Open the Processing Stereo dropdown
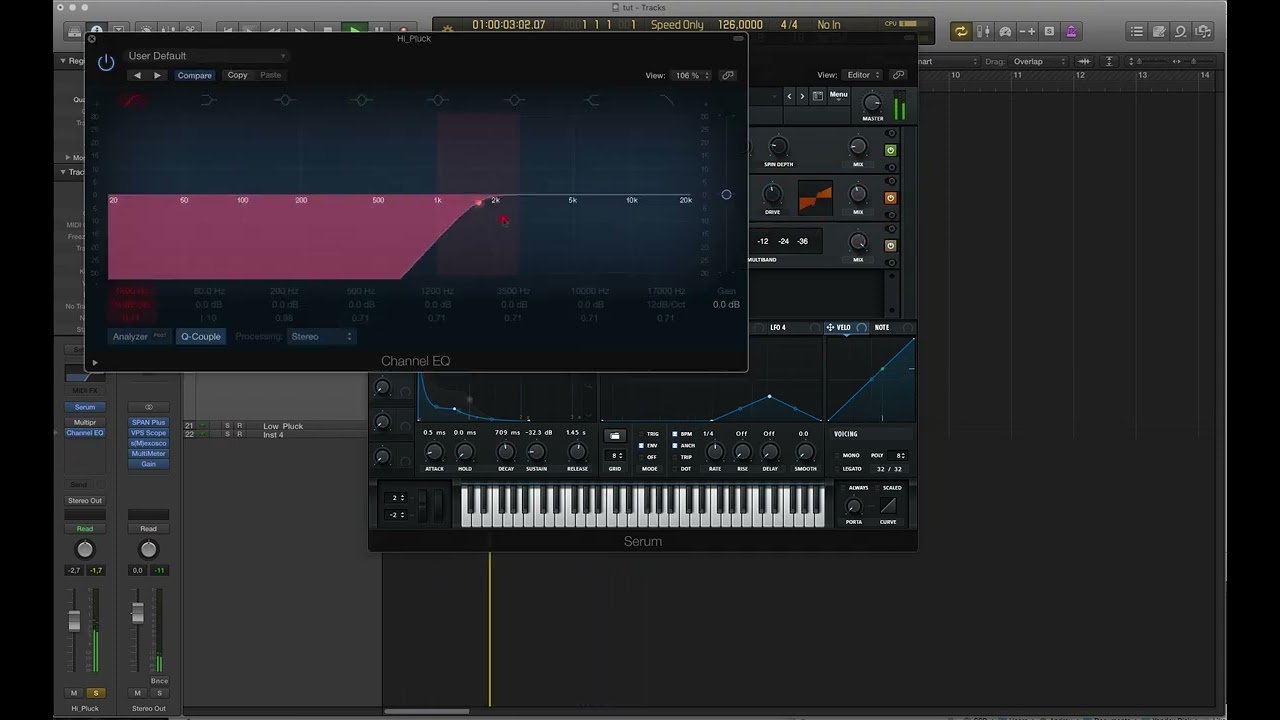The image size is (1280, 720). (321, 337)
